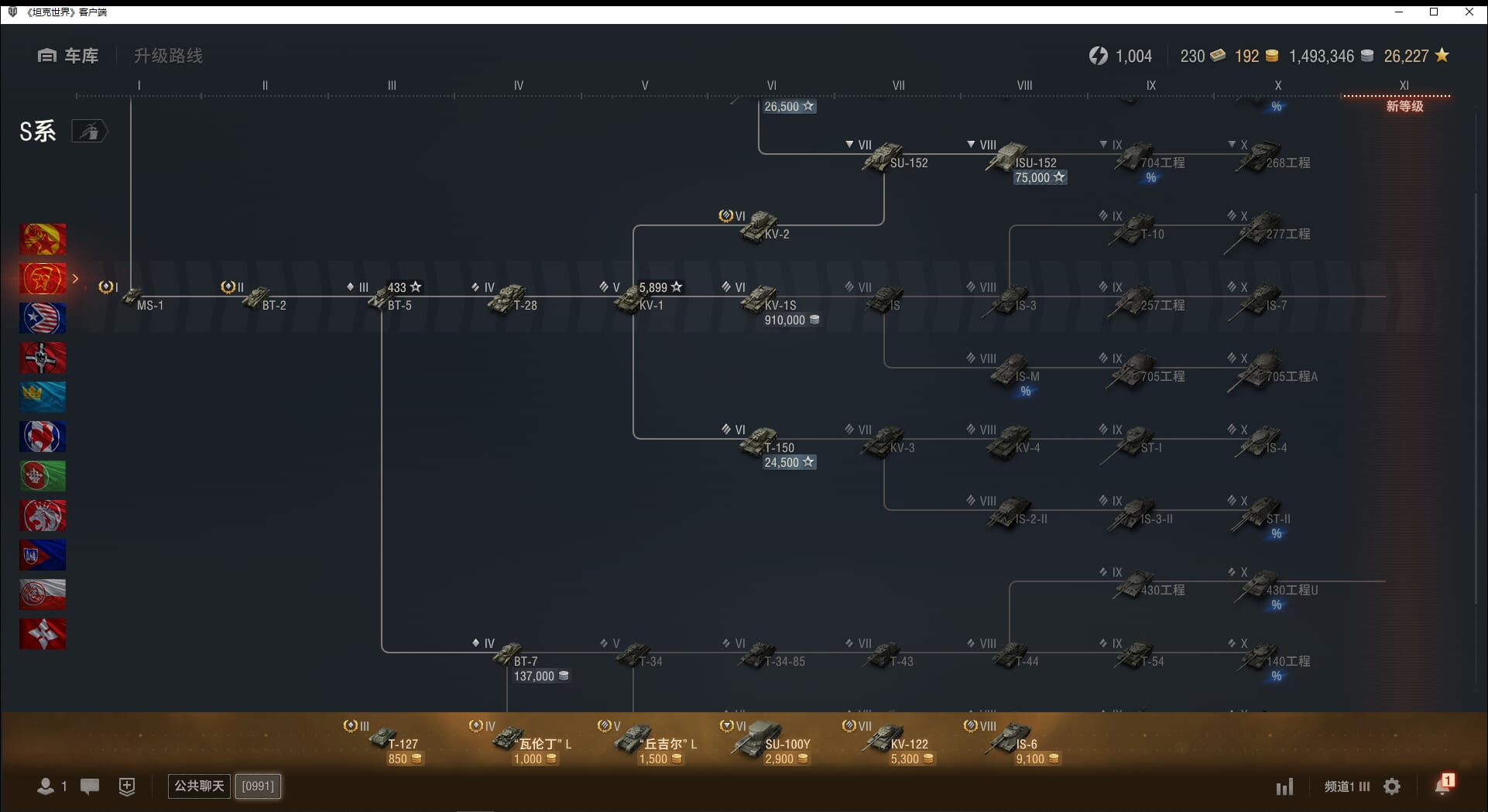Open the notification bell with red badge
The height and width of the screenshot is (812, 1488).
pos(1442,786)
